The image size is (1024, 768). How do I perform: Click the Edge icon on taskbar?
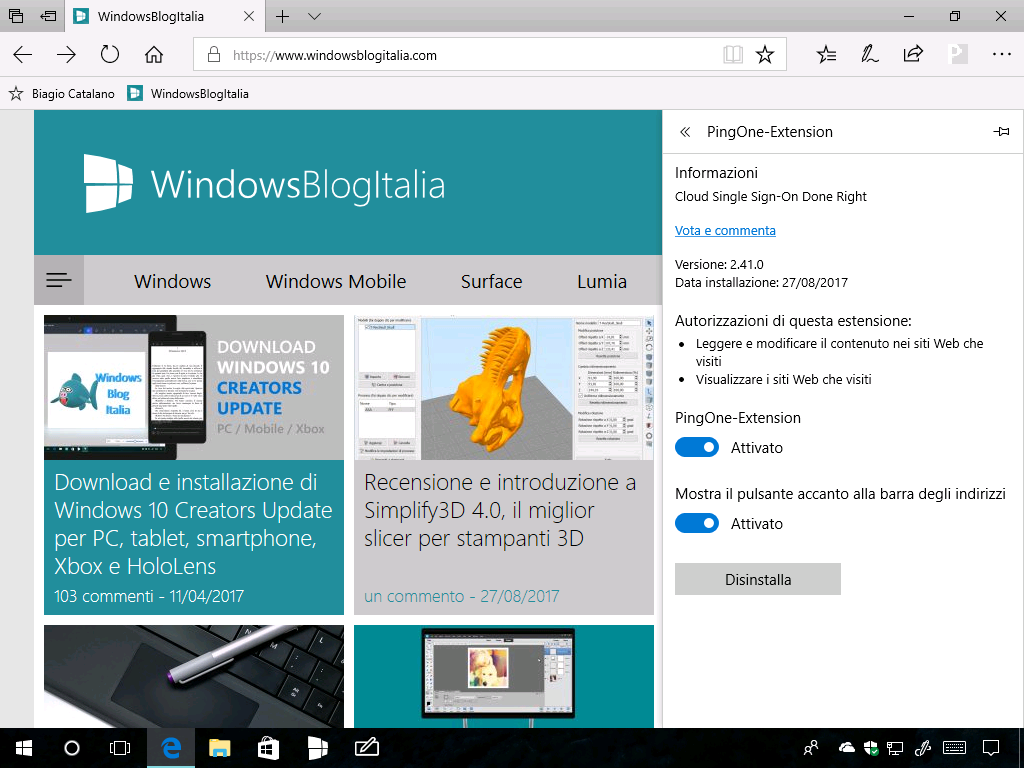coord(171,748)
